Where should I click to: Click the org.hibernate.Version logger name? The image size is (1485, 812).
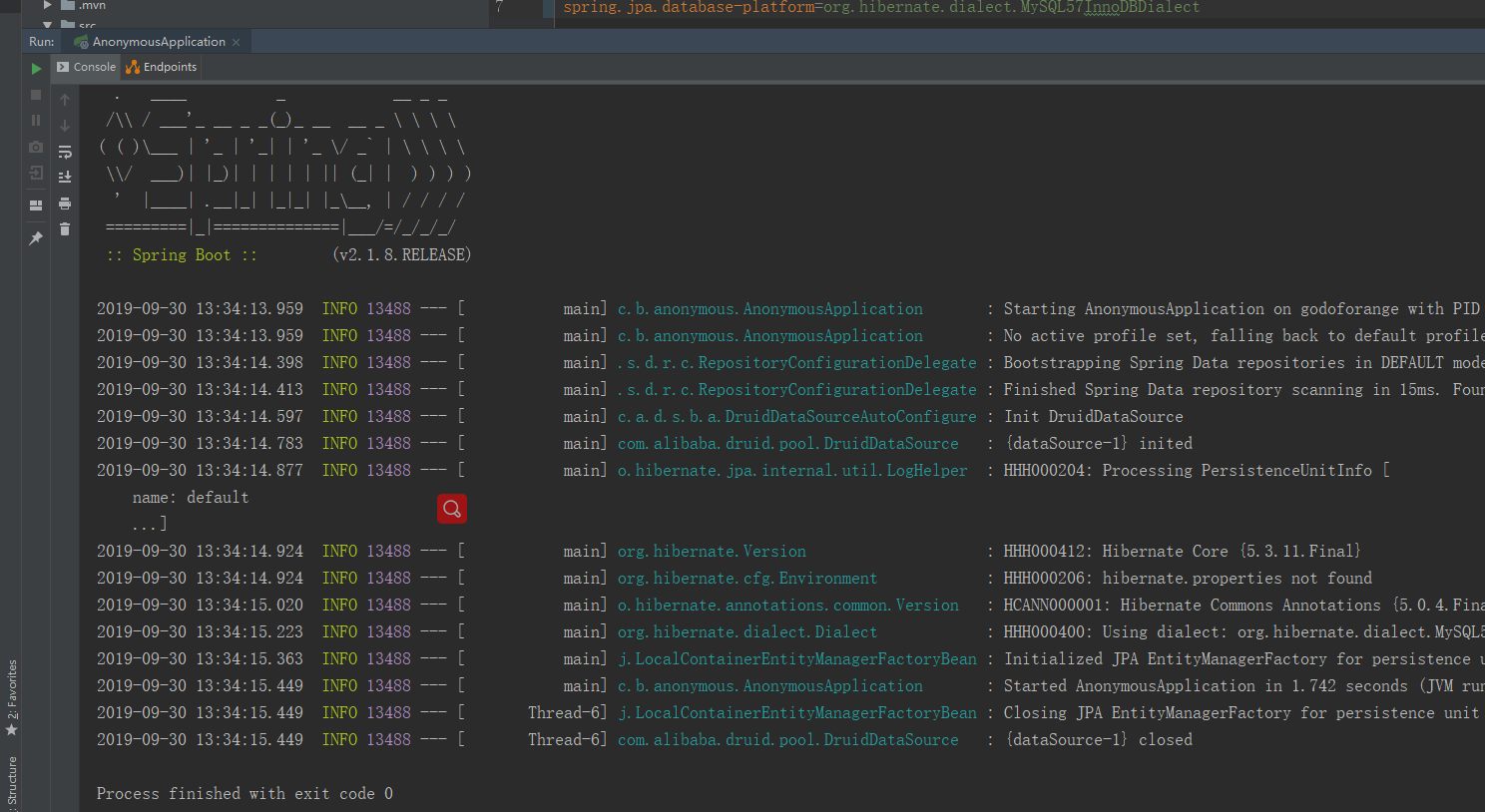click(712, 552)
